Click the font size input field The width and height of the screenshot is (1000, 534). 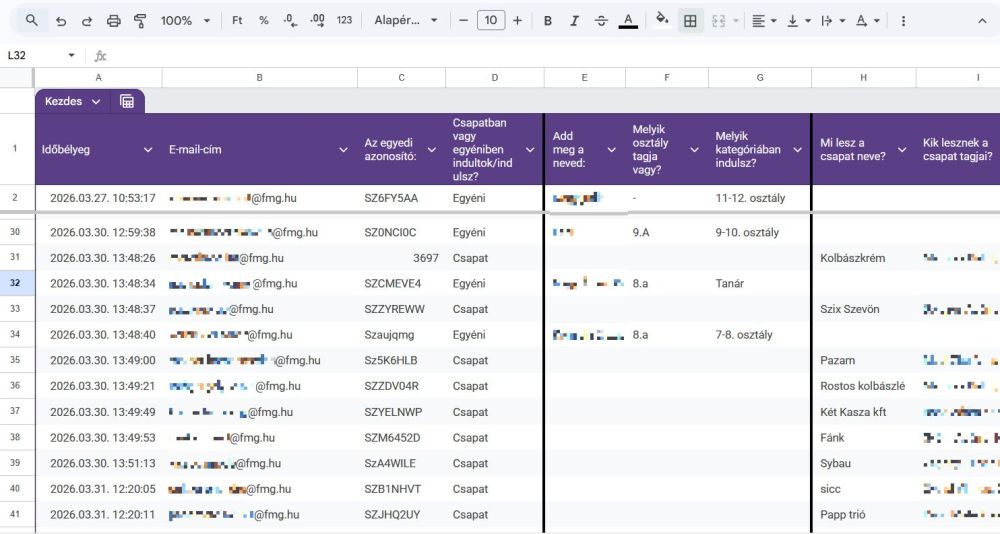[x=491, y=20]
